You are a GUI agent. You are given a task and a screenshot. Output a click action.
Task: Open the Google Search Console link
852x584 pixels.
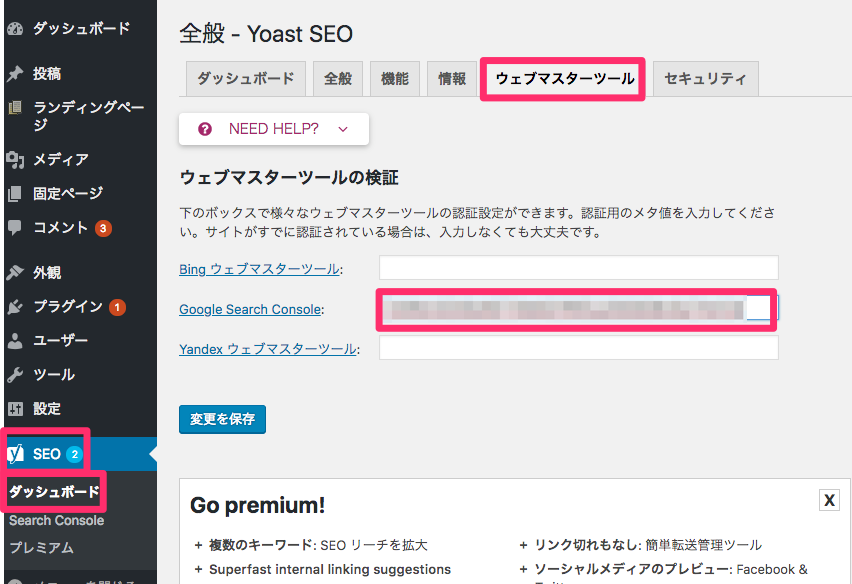click(x=250, y=309)
